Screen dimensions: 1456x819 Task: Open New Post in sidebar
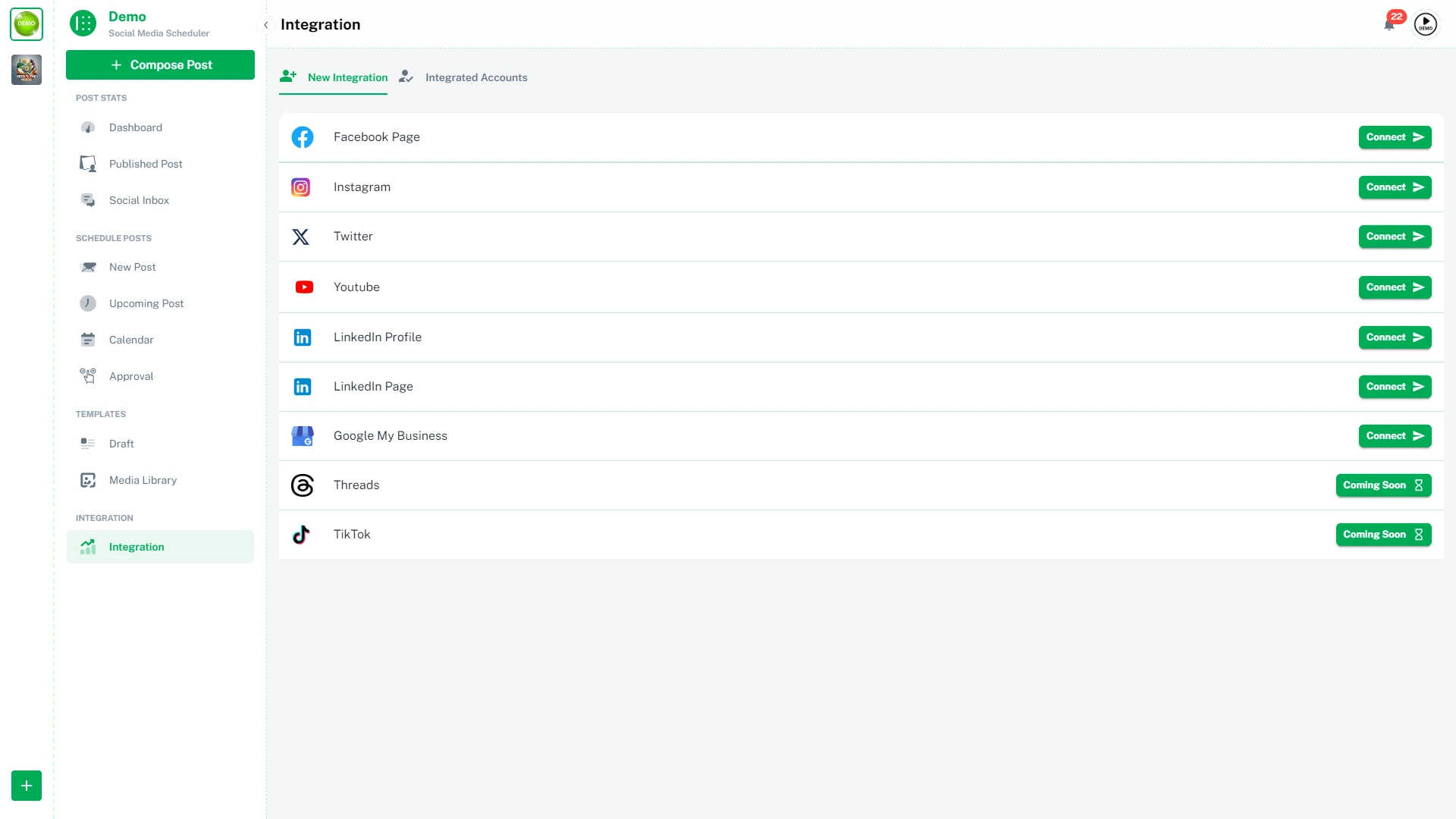[x=160, y=267]
